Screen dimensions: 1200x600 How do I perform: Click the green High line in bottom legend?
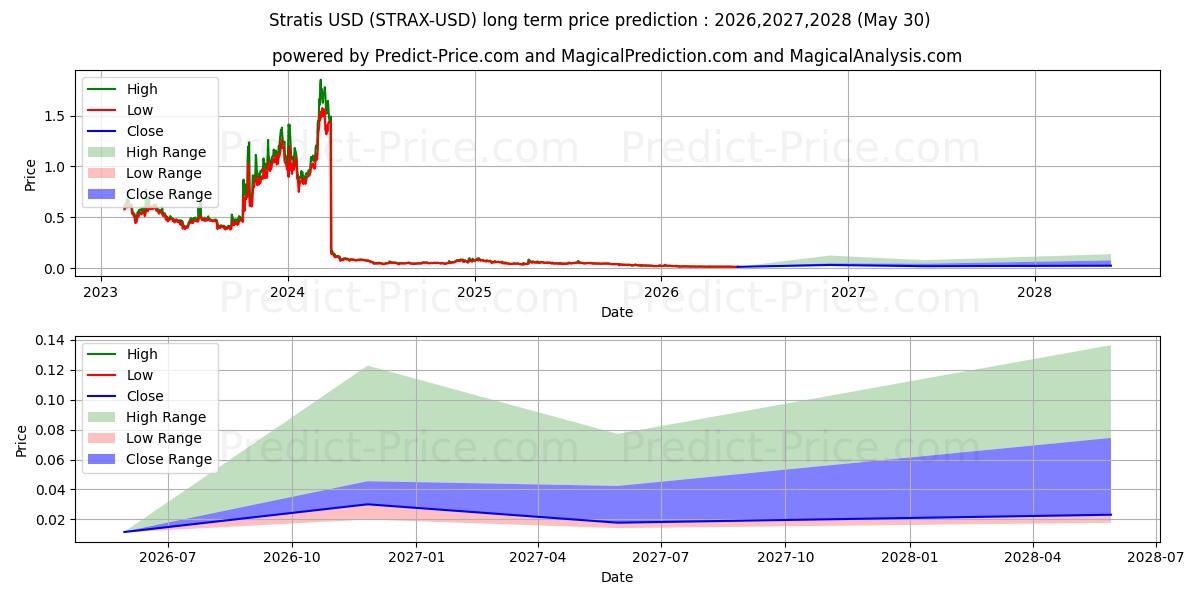point(104,354)
